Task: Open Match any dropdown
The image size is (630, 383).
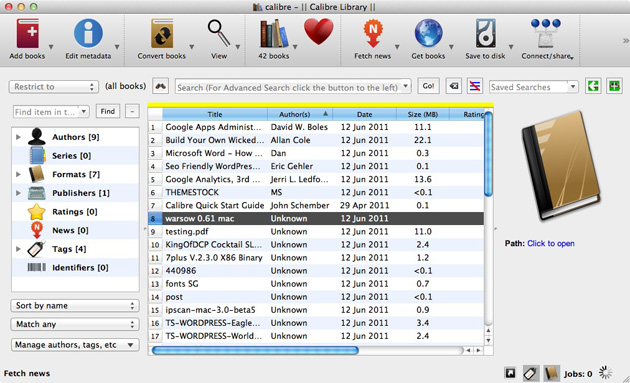Action: tap(75, 324)
